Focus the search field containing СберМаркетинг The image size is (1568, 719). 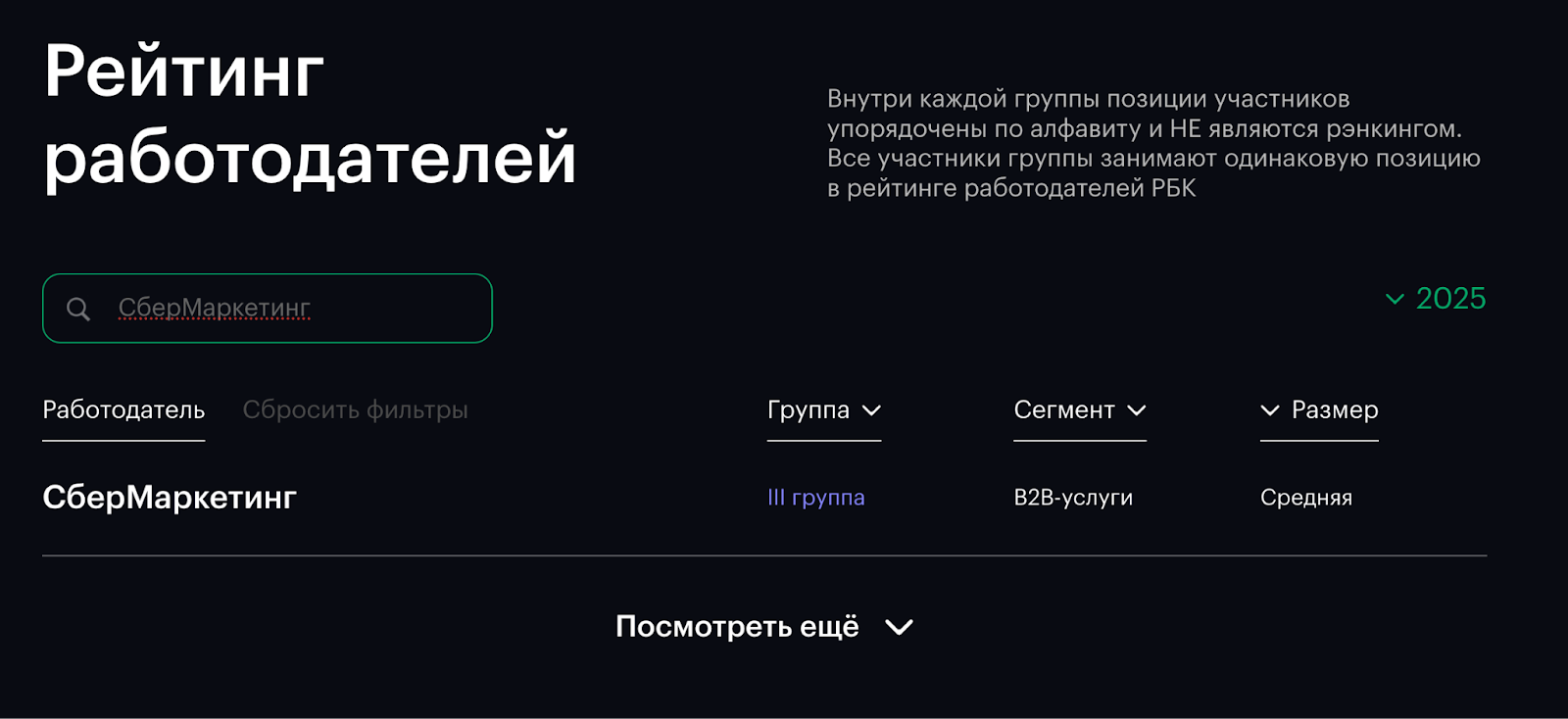pyautogui.click(x=294, y=309)
